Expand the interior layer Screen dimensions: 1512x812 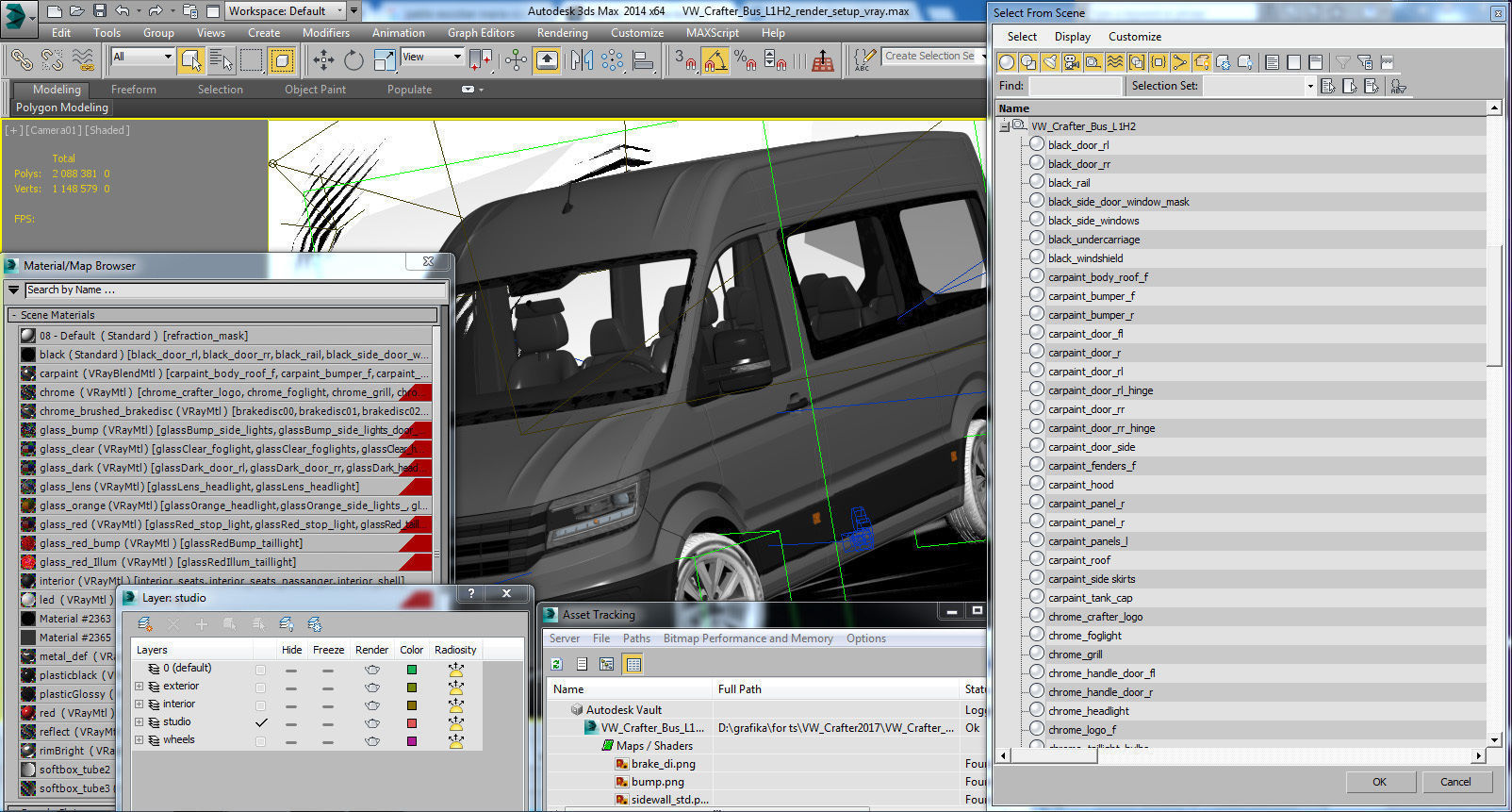click(139, 704)
